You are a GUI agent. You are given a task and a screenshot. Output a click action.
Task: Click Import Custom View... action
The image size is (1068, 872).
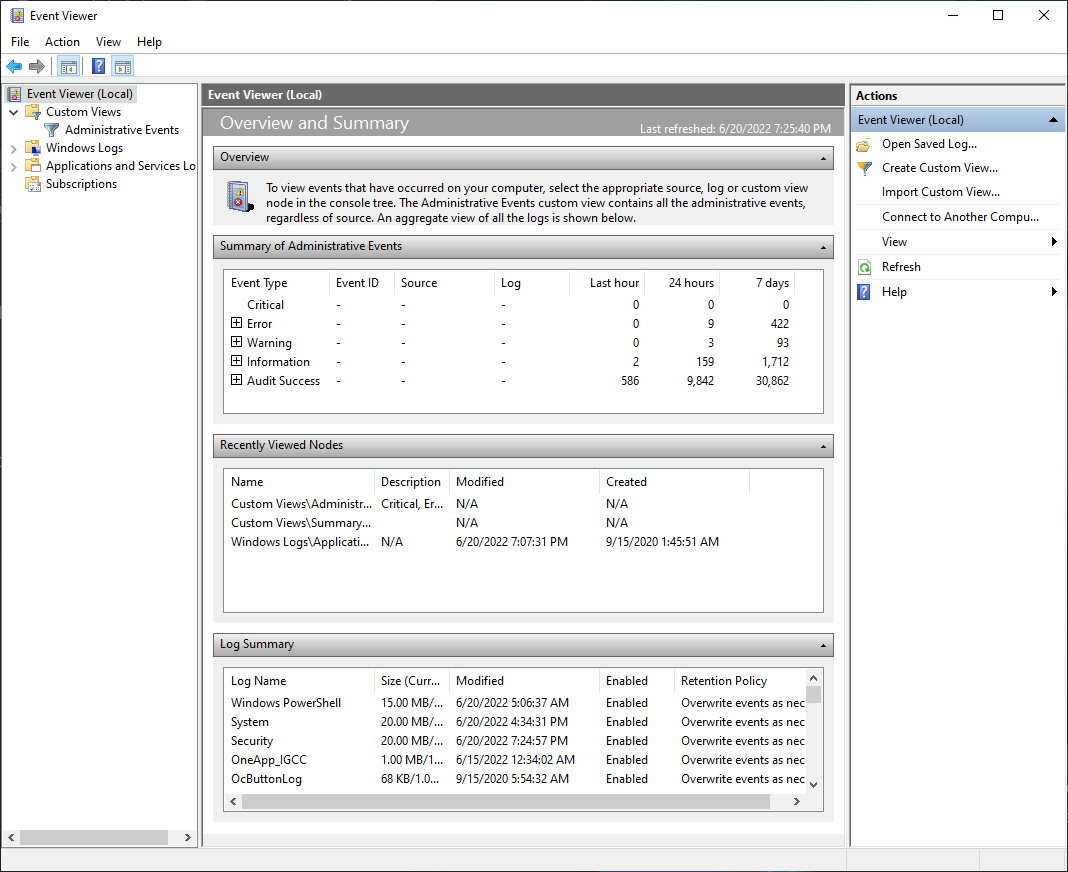click(x=941, y=192)
